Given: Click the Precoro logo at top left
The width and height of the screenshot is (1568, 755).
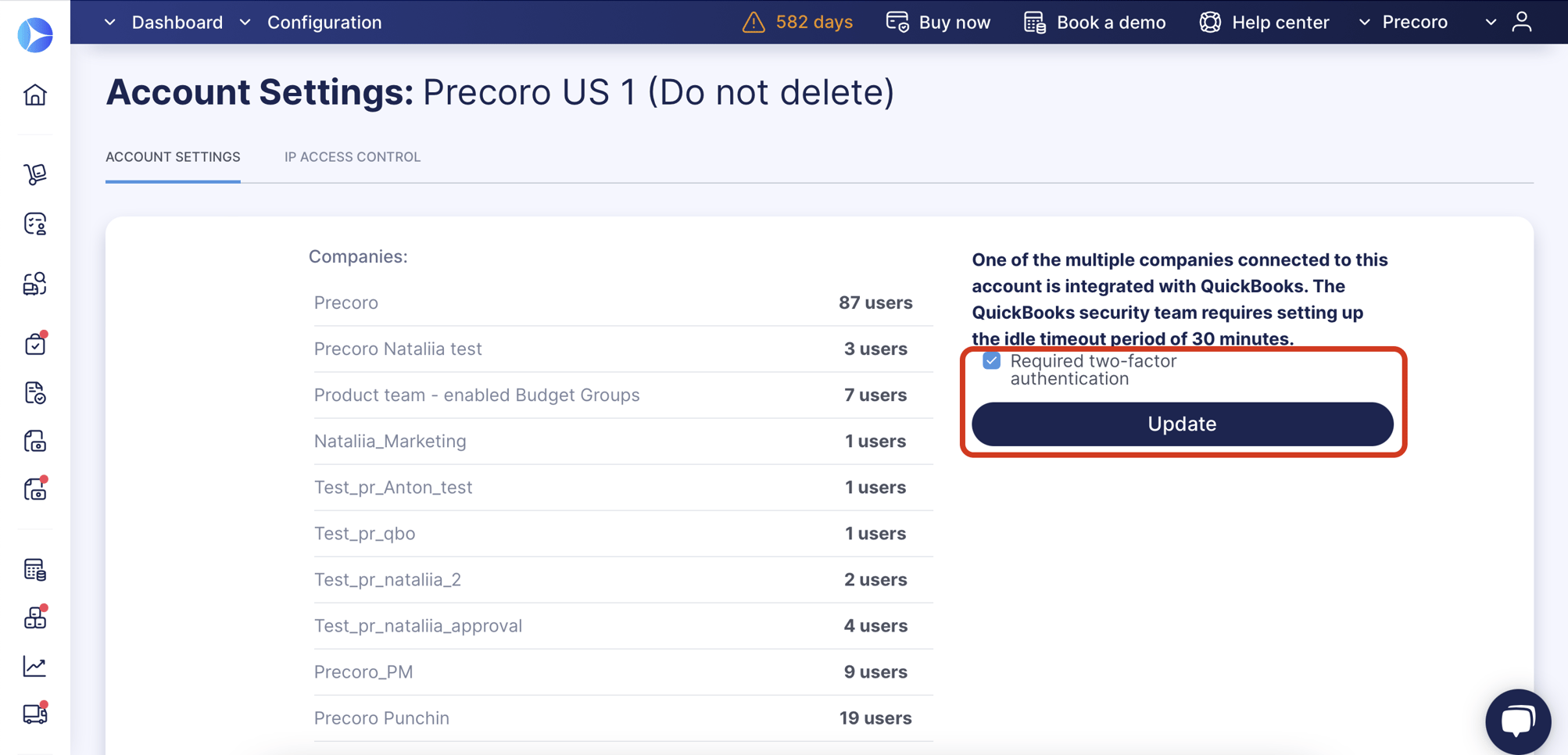Looking at the screenshot, I should pyautogui.click(x=34, y=34).
